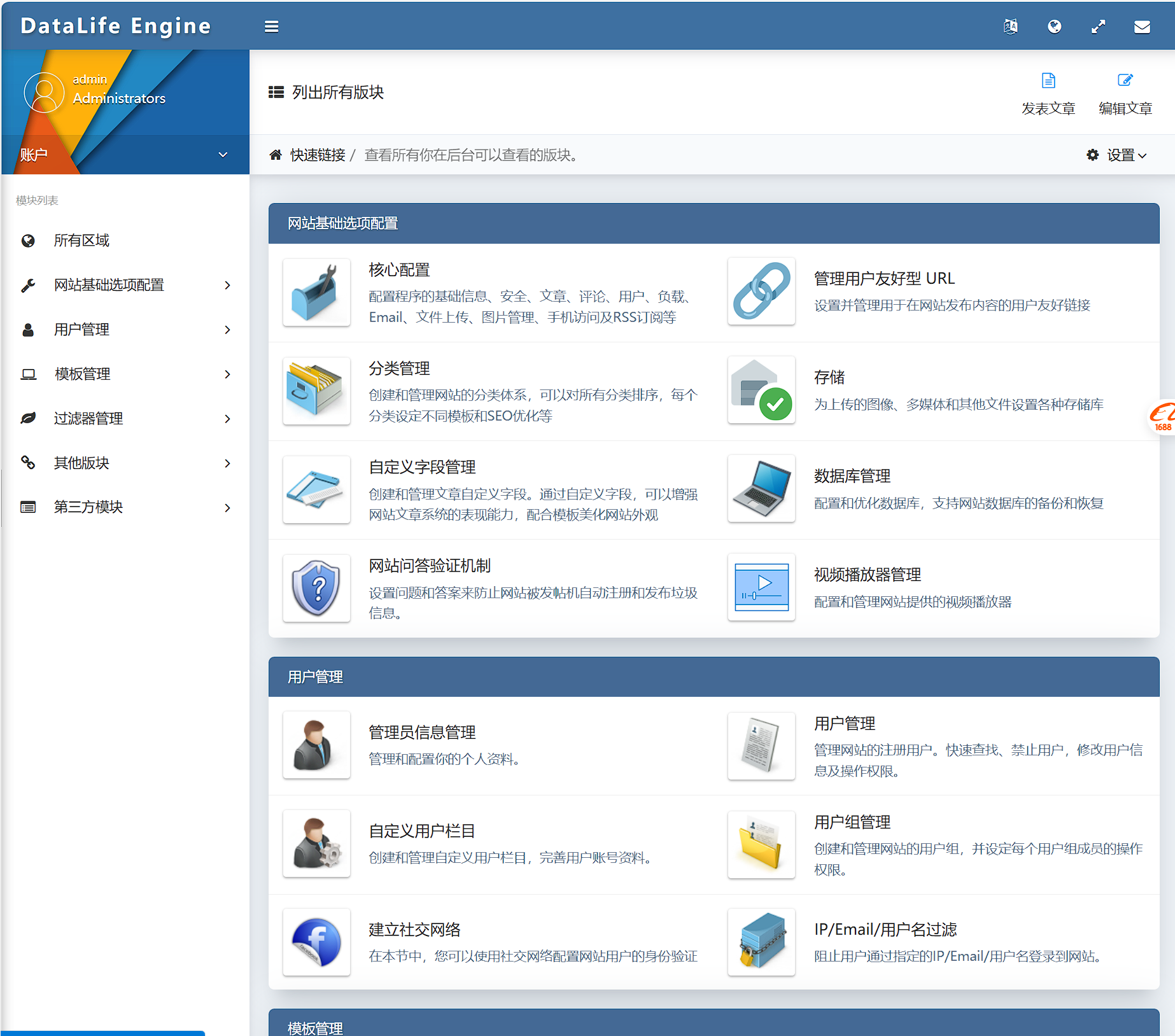Collapse the 账户 account panel
Image resolution: width=1175 pixels, height=1036 pixels.
222,155
